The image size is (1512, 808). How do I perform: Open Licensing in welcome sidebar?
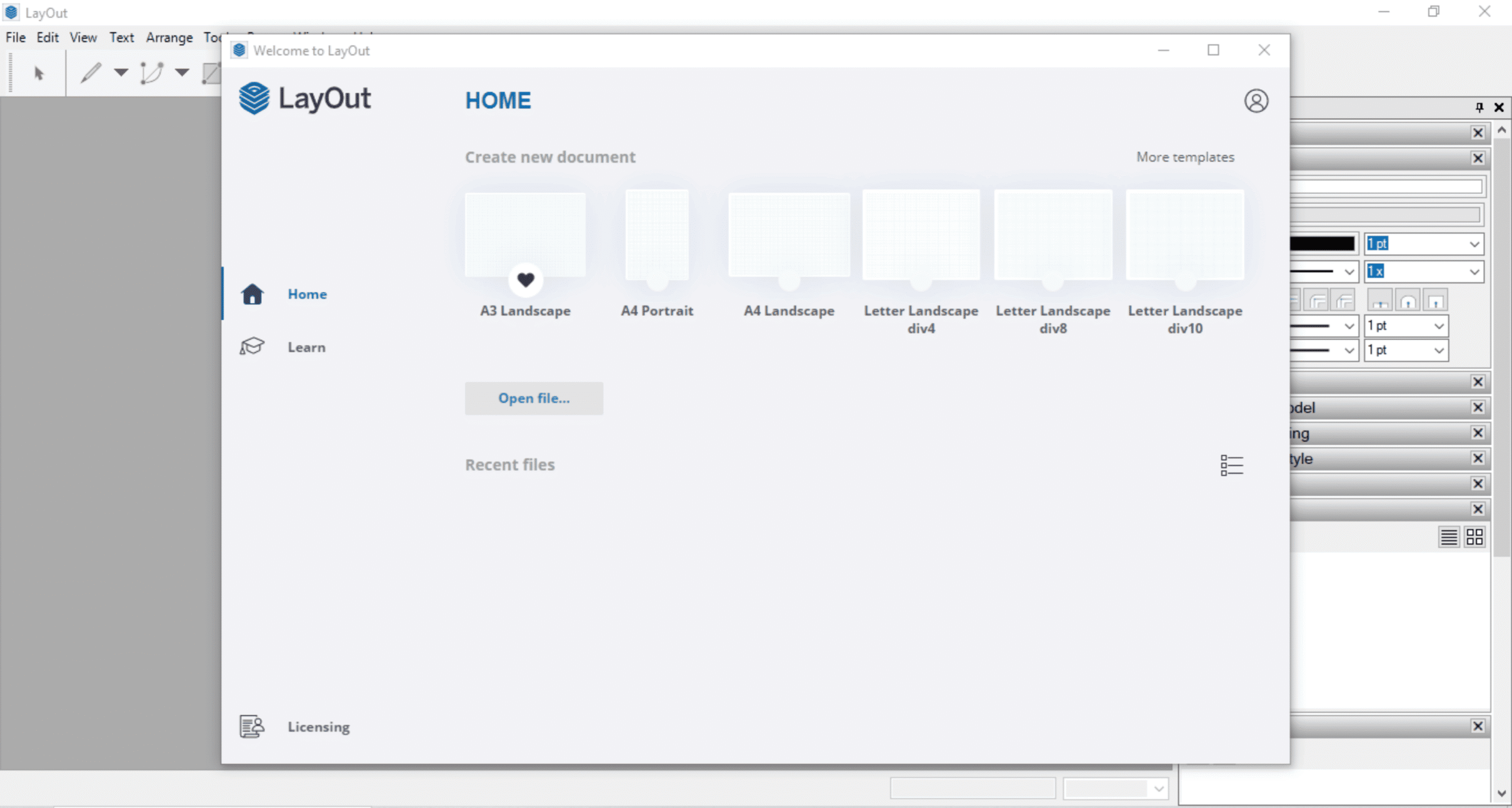click(319, 727)
